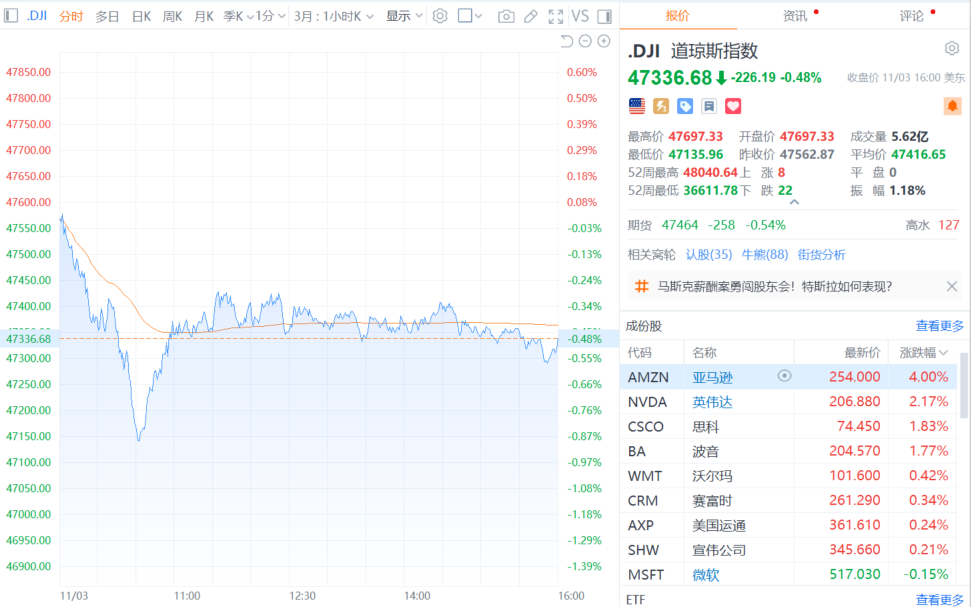Viewport: 971px width, 607px height.
Task: Select the CRM 赛富时 row
Action: pyautogui.click(x=788, y=500)
